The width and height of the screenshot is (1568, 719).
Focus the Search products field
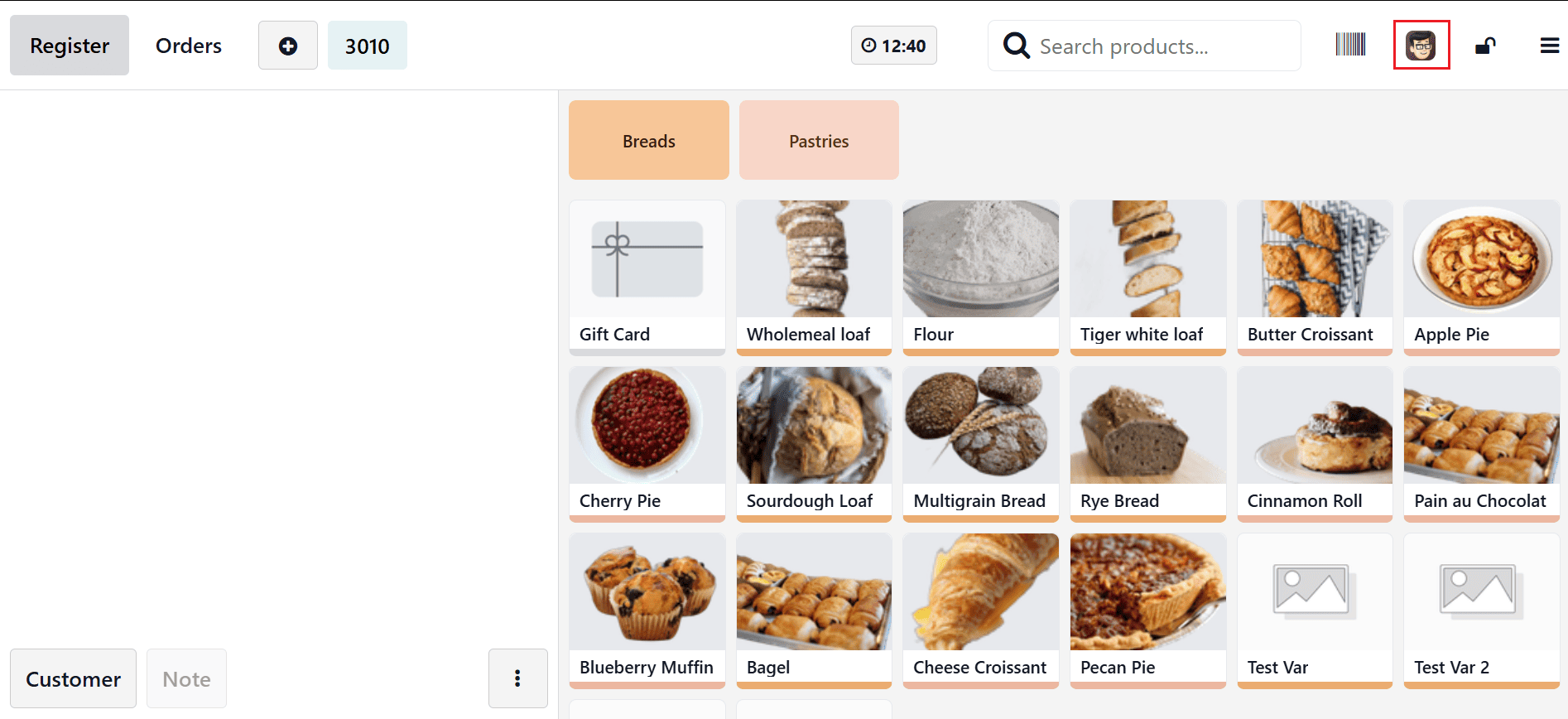tap(1159, 46)
